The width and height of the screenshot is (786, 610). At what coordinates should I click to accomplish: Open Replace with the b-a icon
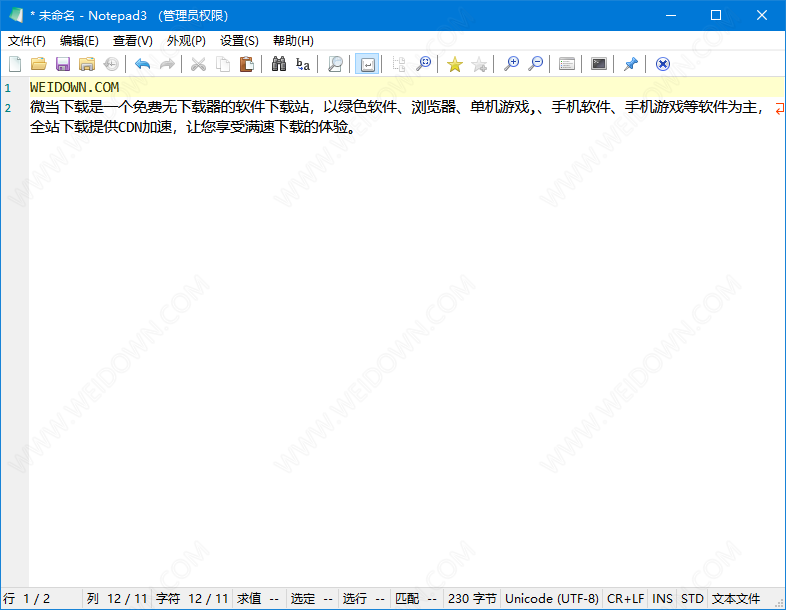303,64
